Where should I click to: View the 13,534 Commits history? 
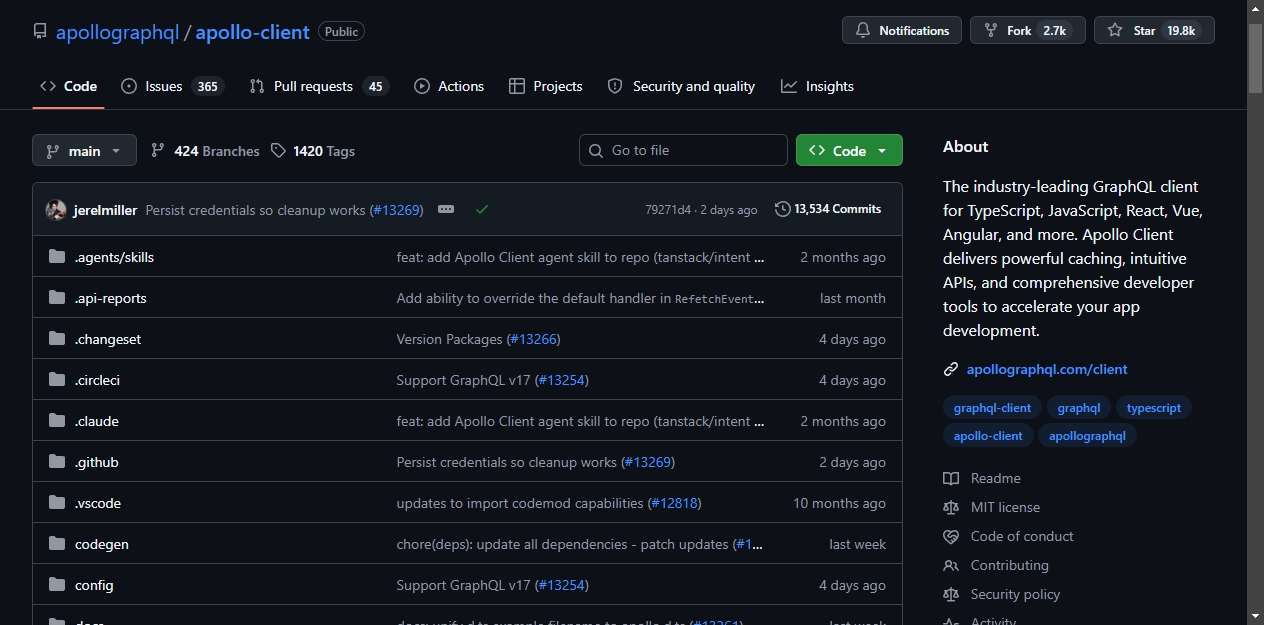(828, 209)
